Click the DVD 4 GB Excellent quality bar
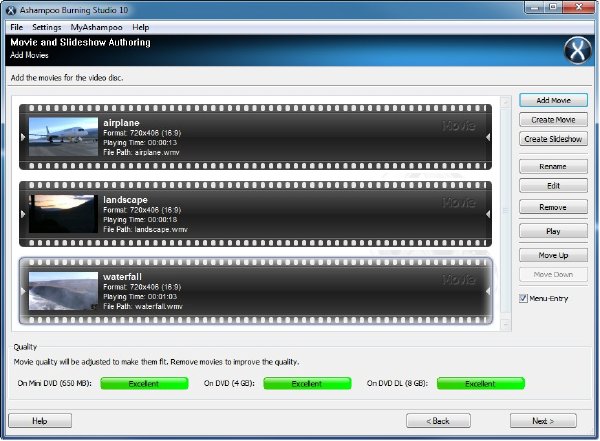The height and width of the screenshot is (441, 600). (307, 384)
